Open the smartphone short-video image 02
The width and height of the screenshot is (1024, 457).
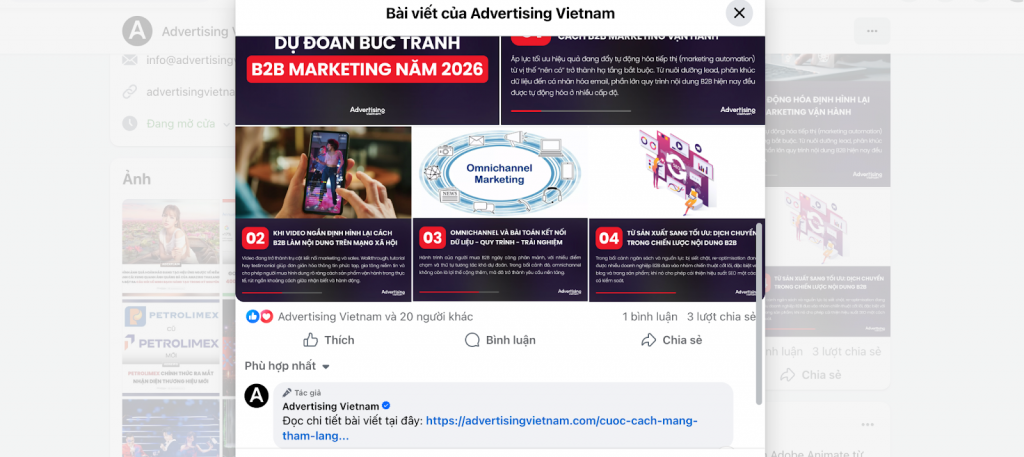point(323,214)
